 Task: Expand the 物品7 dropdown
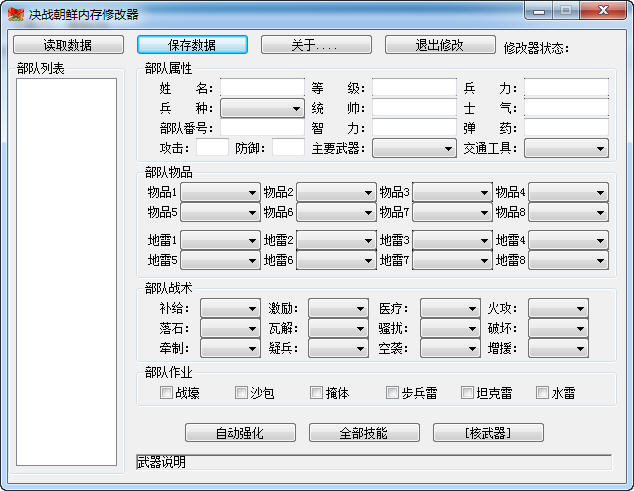pyautogui.click(x=452, y=212)
